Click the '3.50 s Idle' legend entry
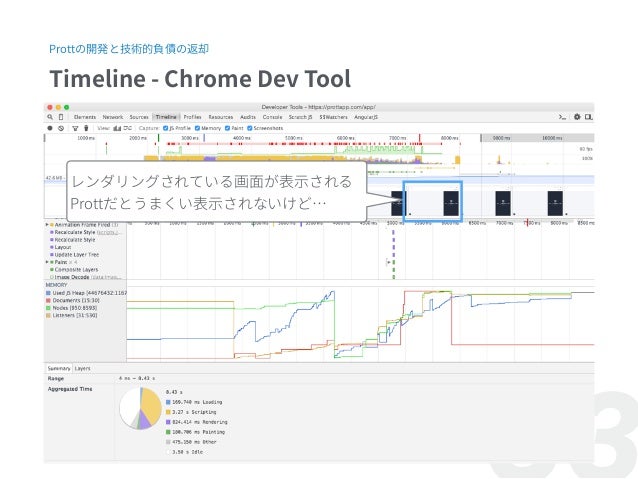This screenshot has width=638, height=479. point(184,452)
